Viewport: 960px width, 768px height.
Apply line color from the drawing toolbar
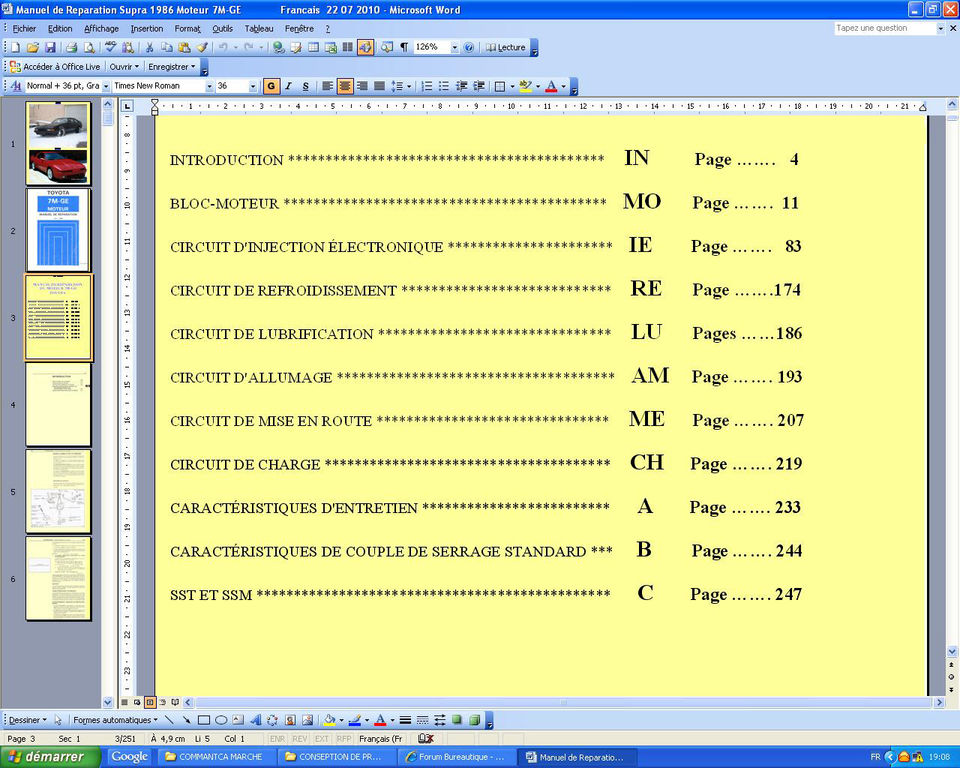click(x=354, y=720)
